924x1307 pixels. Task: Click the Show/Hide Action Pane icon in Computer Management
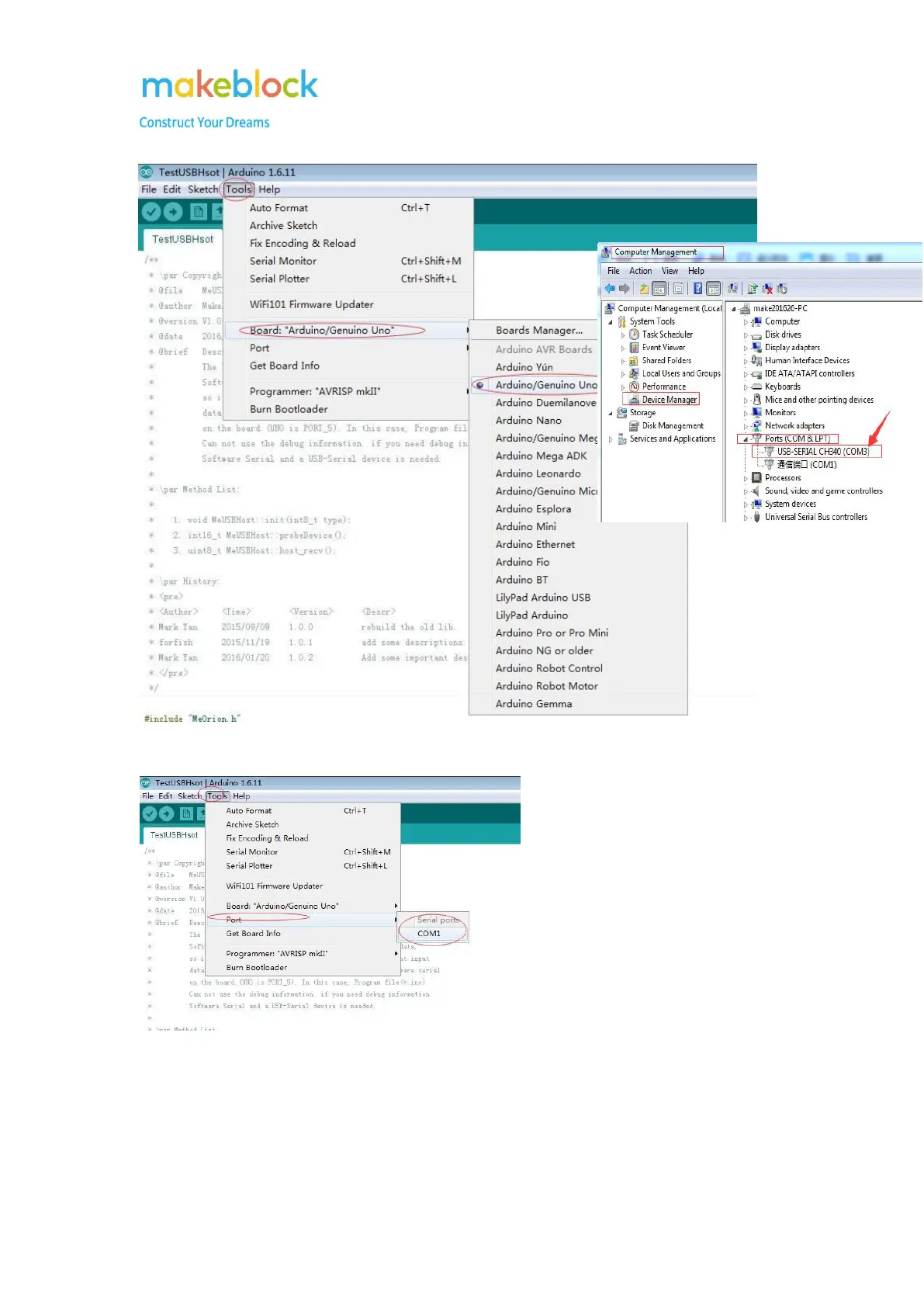pyautogui.click(x=714, y=289)
